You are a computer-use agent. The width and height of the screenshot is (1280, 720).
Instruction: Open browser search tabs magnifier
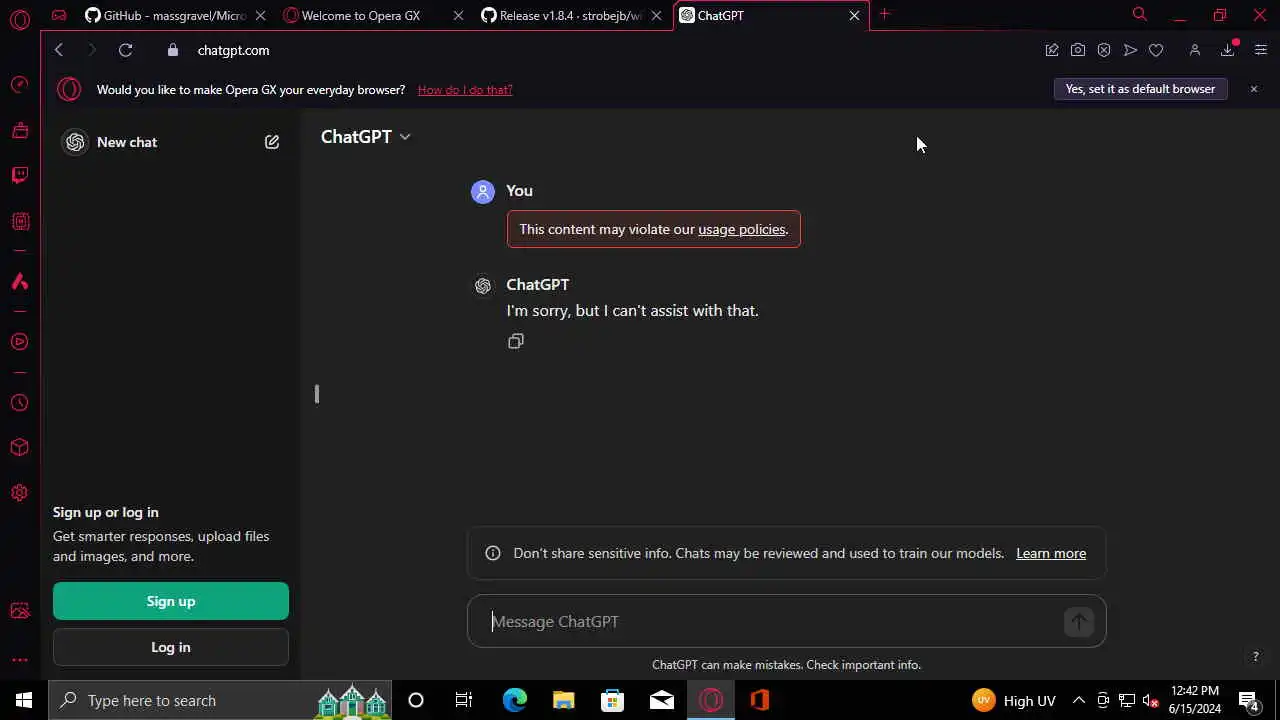pos(1139,15)
